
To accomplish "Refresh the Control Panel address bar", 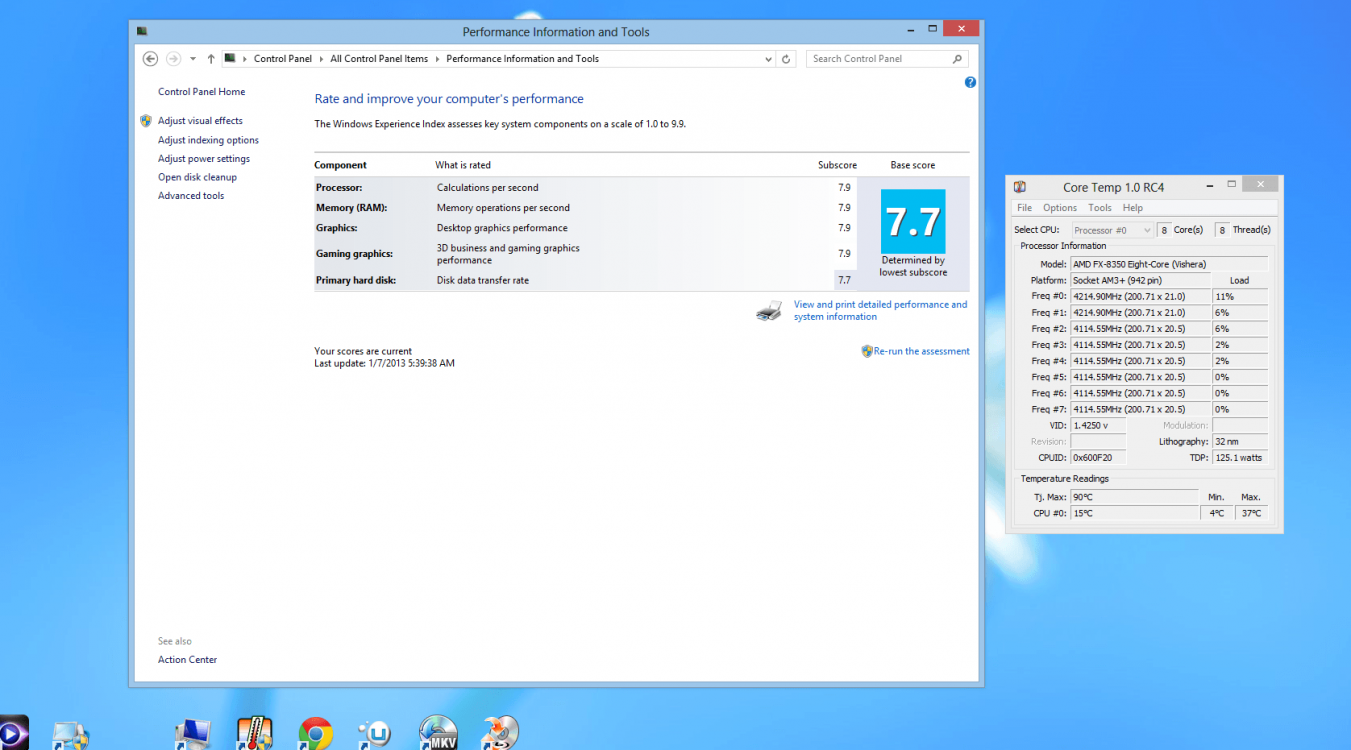I will point(786,59).
